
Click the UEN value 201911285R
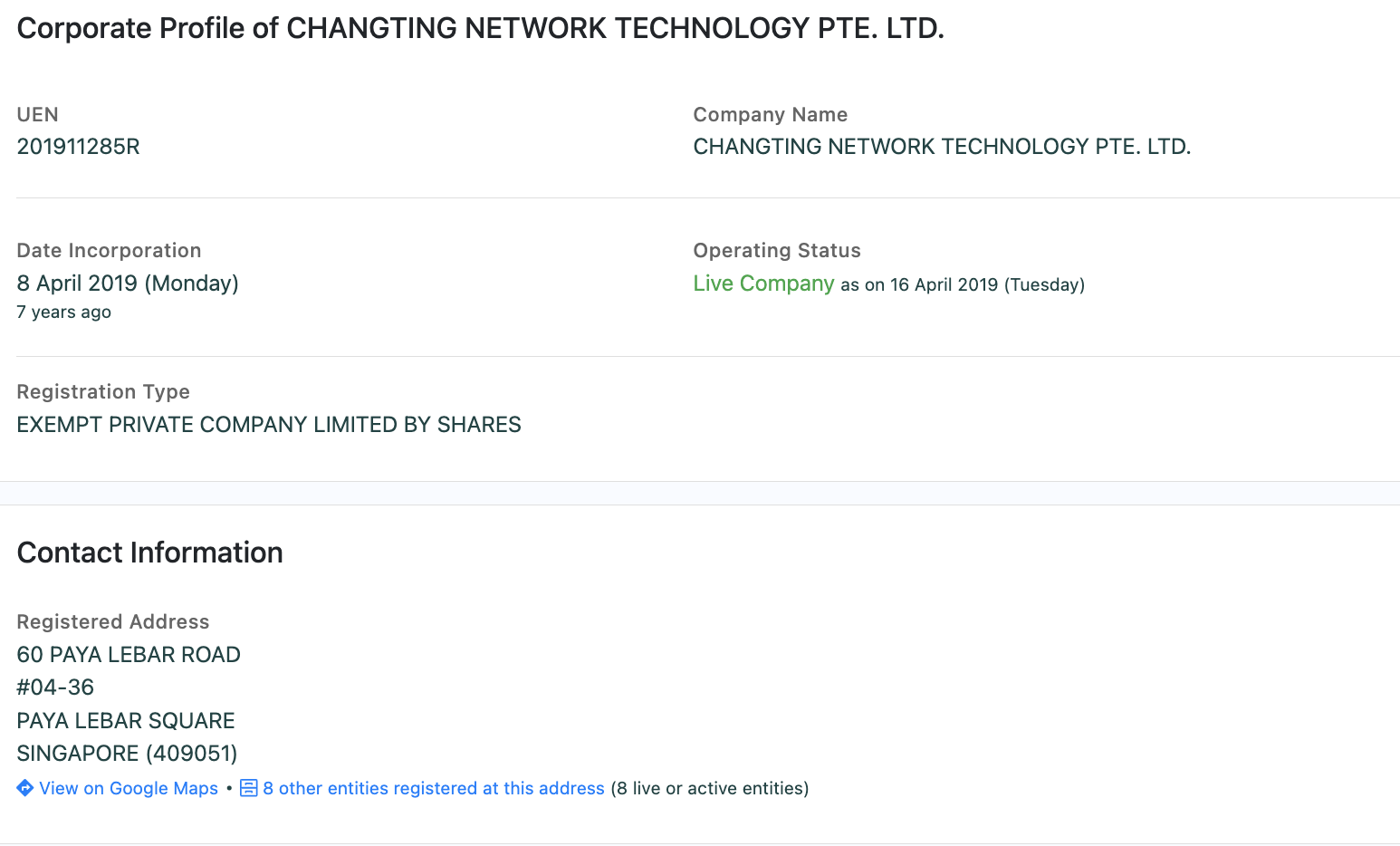[x=78, y=147]
